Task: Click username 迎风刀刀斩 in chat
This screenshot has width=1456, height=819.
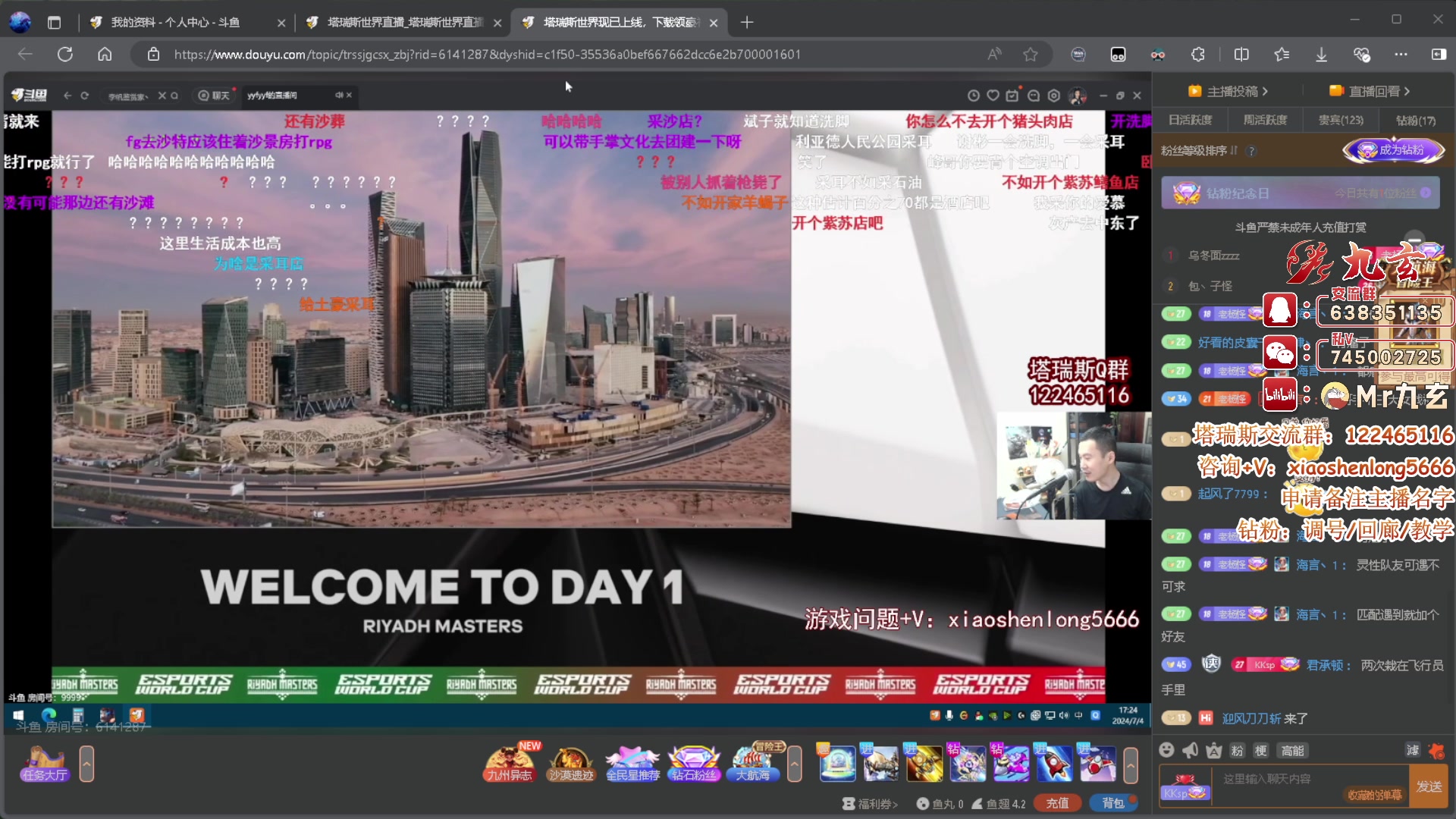Action: [x=1251, y=718]
